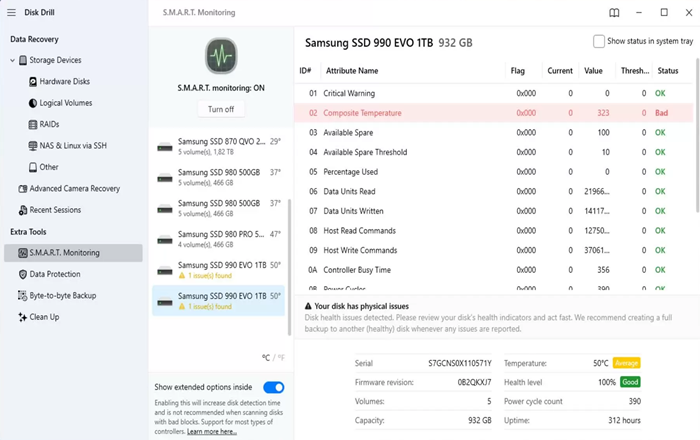The height and width of the screenshot is (440, 700).
Task: Click the RAIDs icon in sidebar
Action: click(33, 125)
